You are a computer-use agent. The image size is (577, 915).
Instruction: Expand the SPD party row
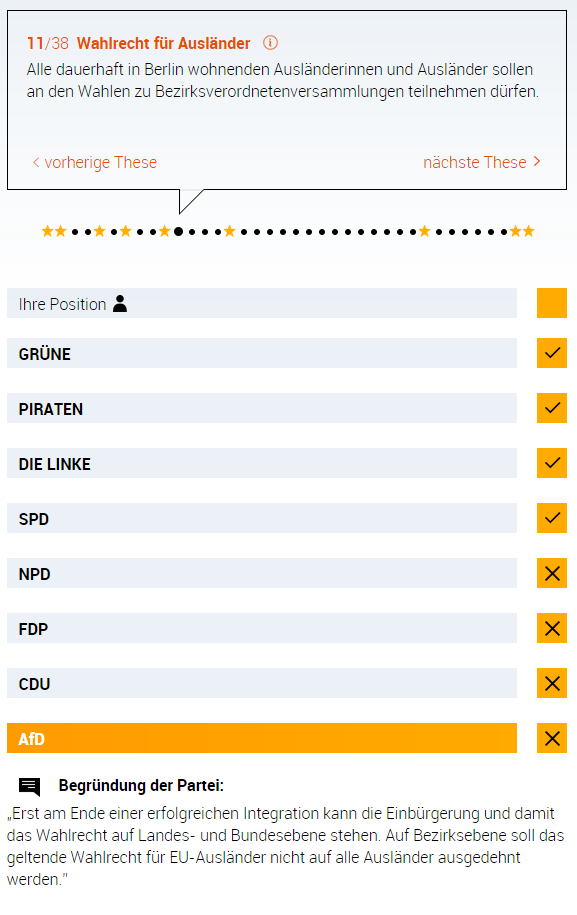pos(262,518)
